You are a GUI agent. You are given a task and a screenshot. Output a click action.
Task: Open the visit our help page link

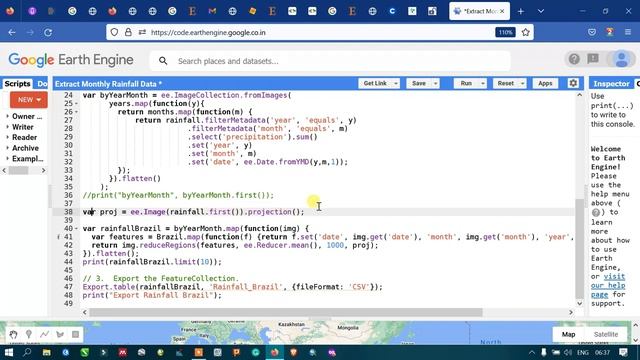(608, 286)
